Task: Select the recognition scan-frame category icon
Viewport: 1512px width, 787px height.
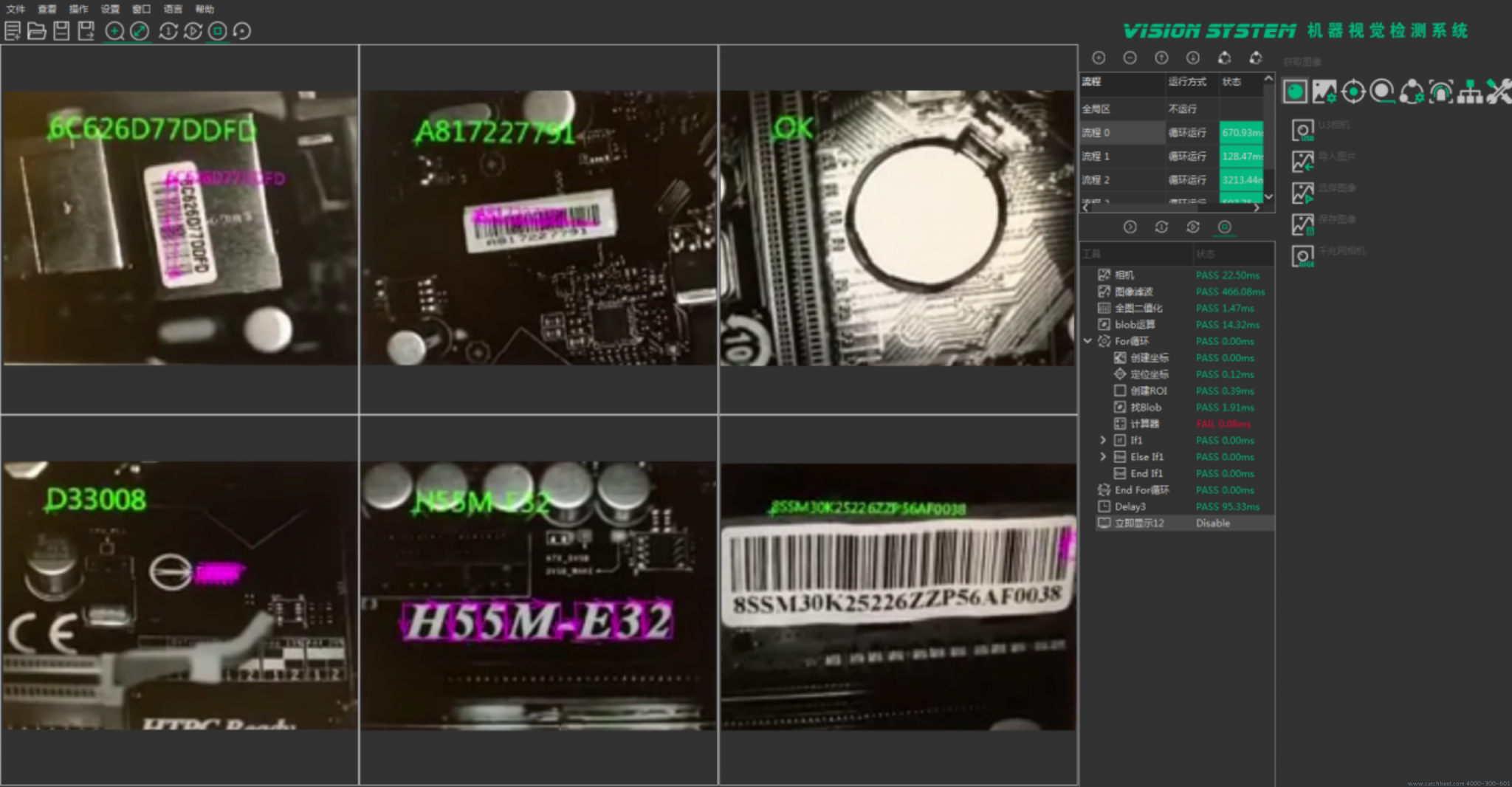Action: click(1441, 92)
